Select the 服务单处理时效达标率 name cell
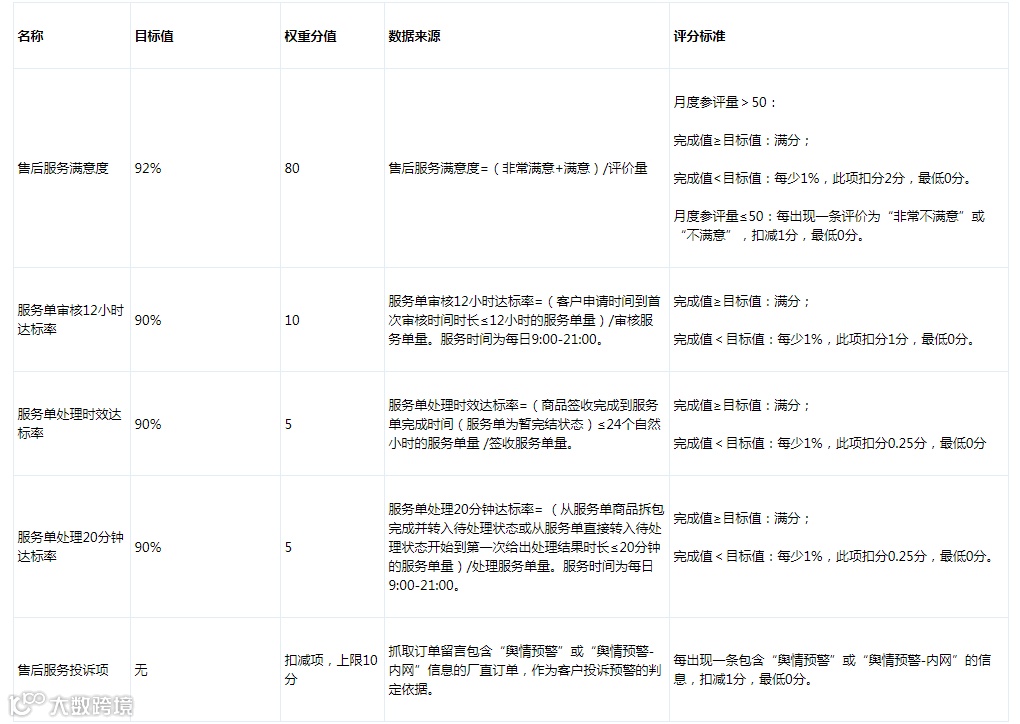The width and height of the screenshot is (1020, 724). (x=70, y=423)
